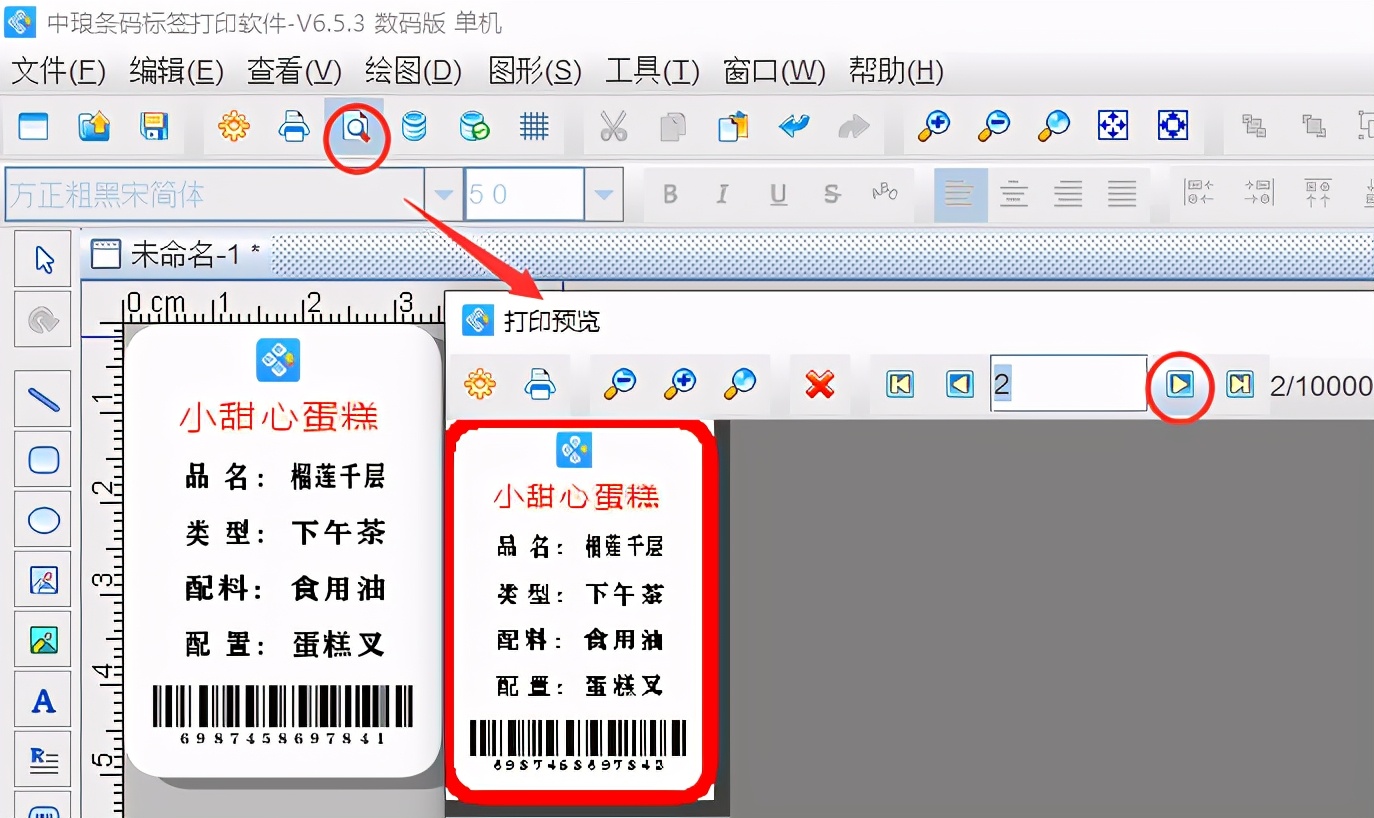Select the ellipse drawing tool
The height and width of the screenshot is (818, 1374).
[43, 520]
